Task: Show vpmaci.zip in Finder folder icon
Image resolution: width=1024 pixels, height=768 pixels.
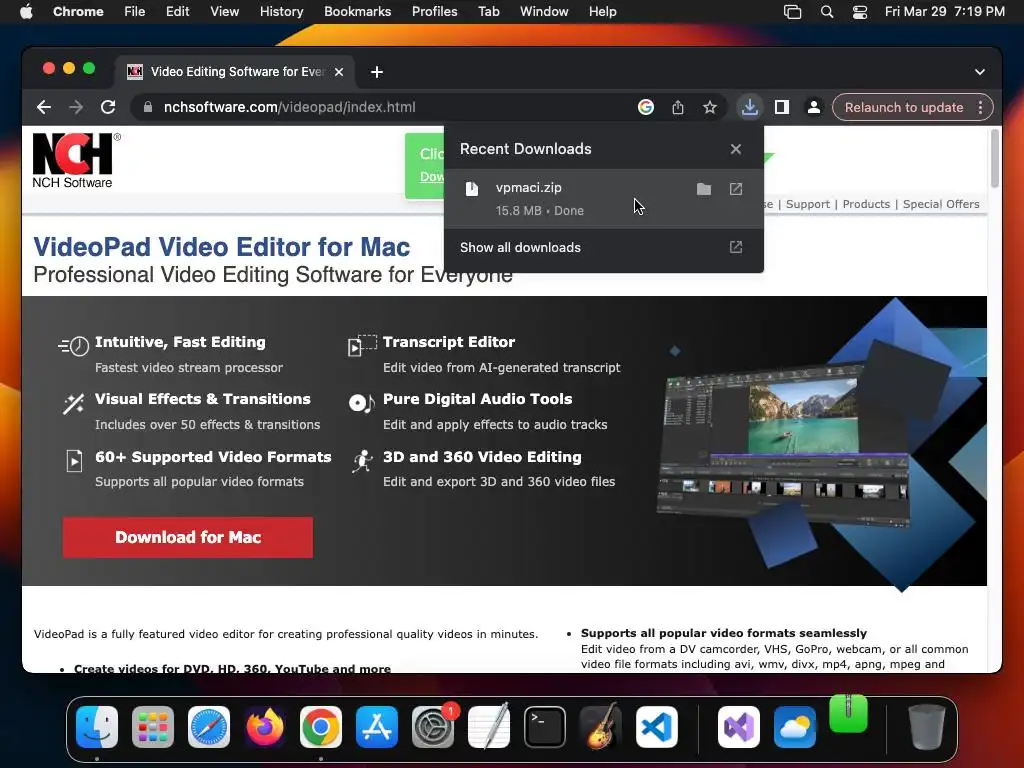Action: (x=703, y=189)
